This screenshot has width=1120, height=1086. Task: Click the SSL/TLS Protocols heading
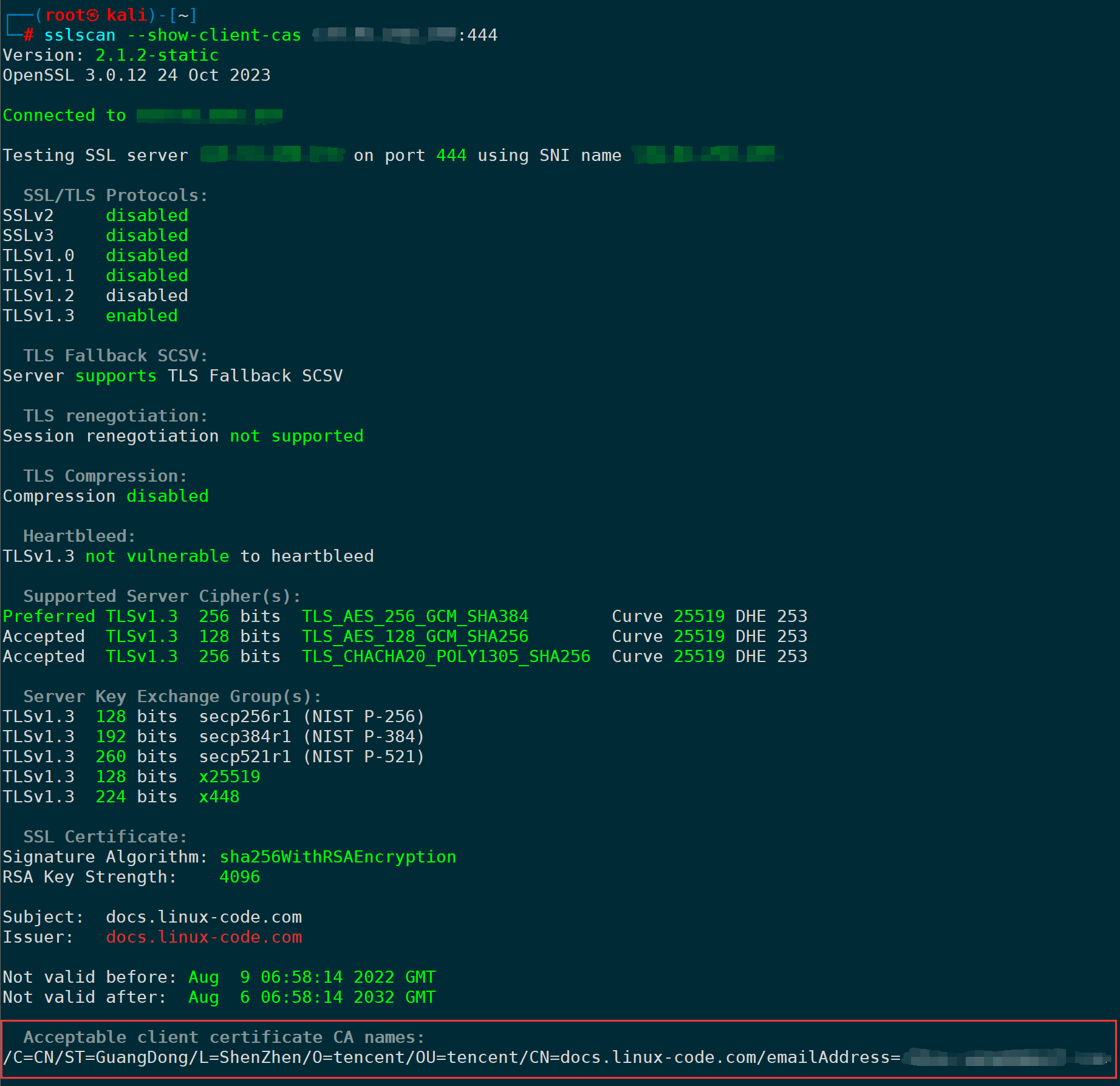pyautogui.click(x=115, y=196)
